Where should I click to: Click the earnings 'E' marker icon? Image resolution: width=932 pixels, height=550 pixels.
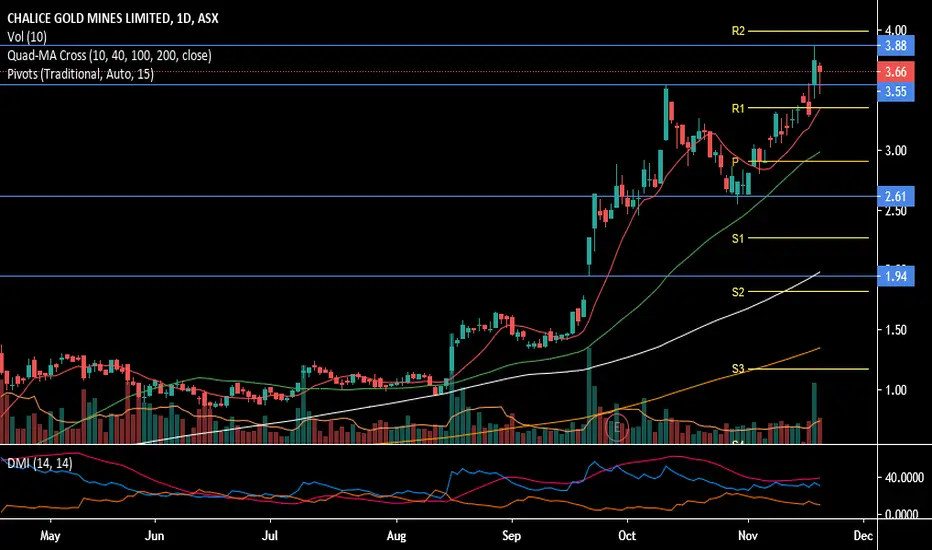[x=616, y=428]
